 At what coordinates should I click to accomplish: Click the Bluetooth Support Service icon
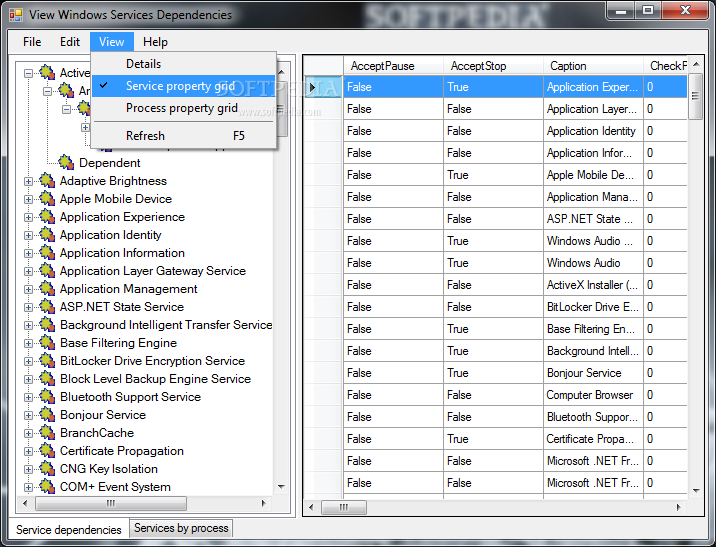[x=47, y=397]
